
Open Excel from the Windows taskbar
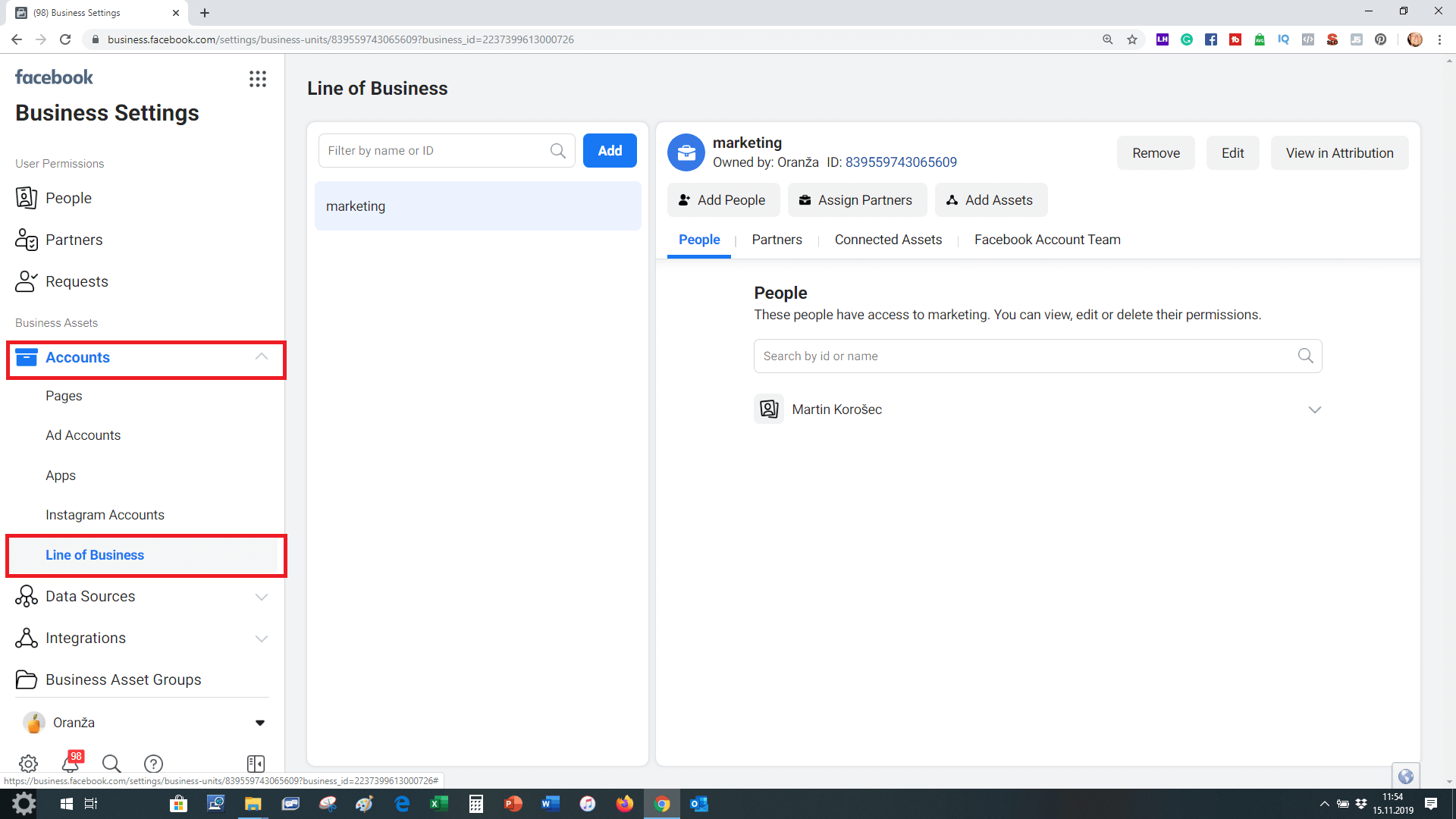click(x=439, y=804)
